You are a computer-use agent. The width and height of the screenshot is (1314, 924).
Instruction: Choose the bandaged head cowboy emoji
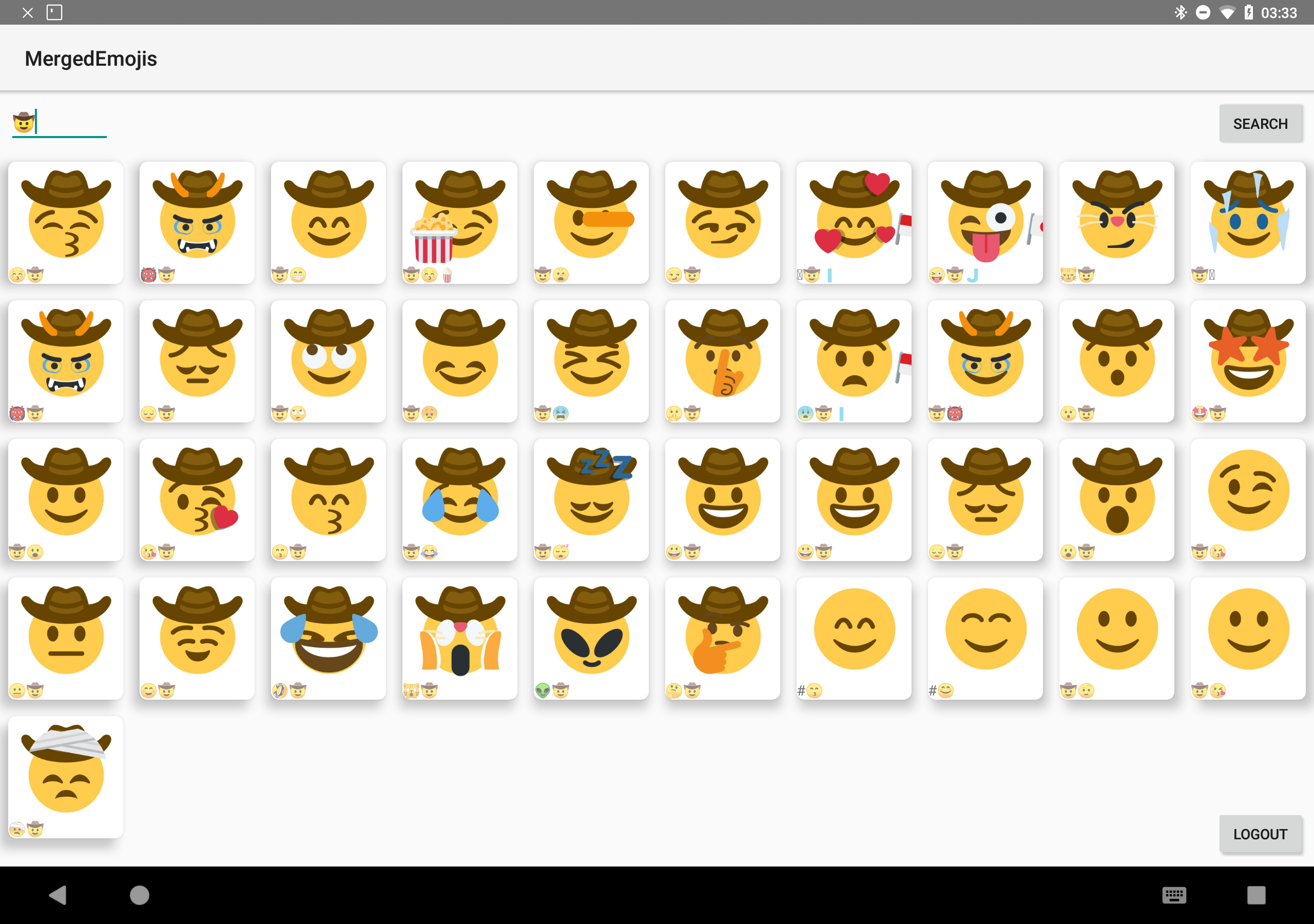[66, 776]
